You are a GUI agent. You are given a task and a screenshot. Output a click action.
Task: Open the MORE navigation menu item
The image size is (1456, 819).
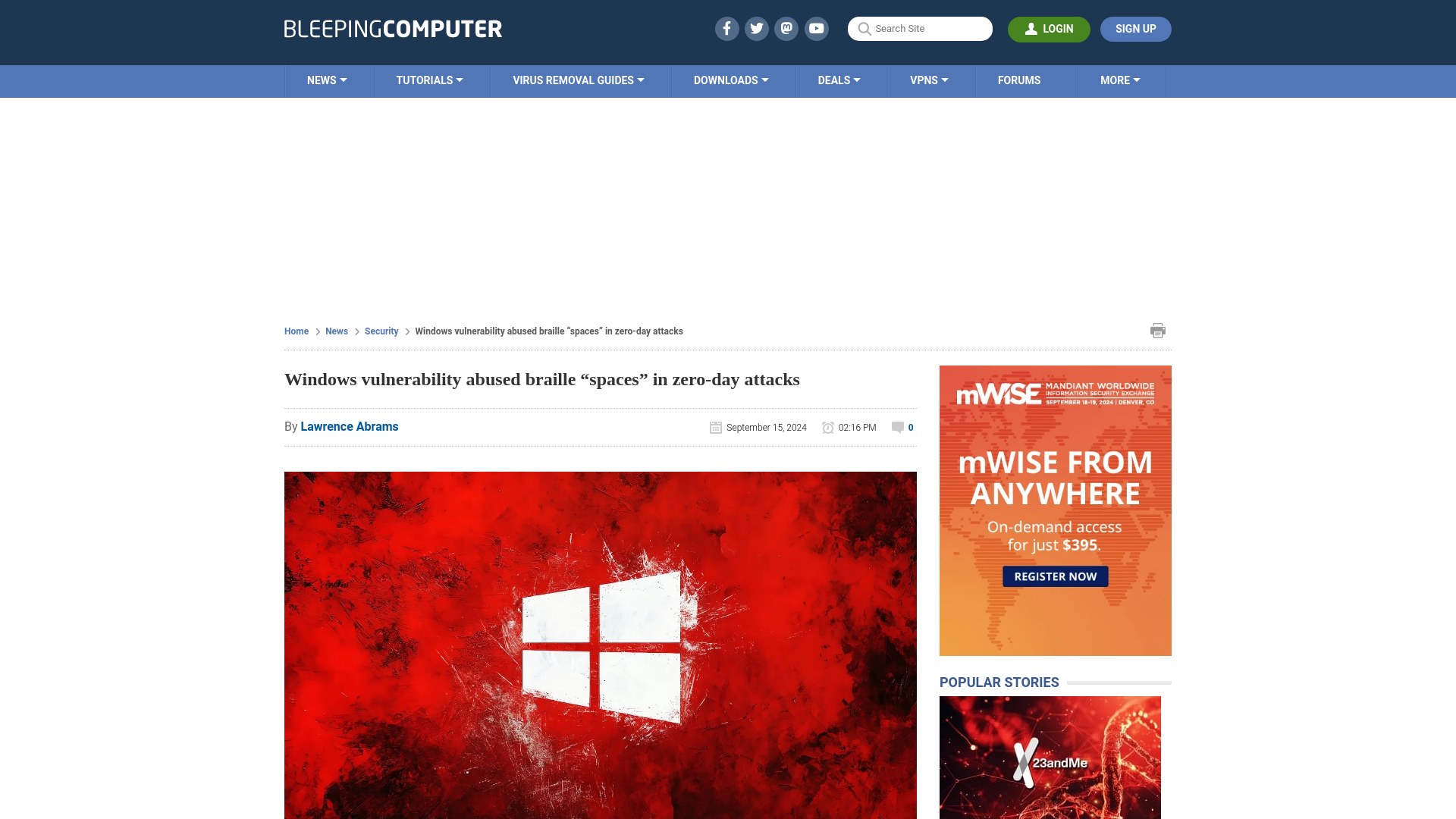point(1120,80)
